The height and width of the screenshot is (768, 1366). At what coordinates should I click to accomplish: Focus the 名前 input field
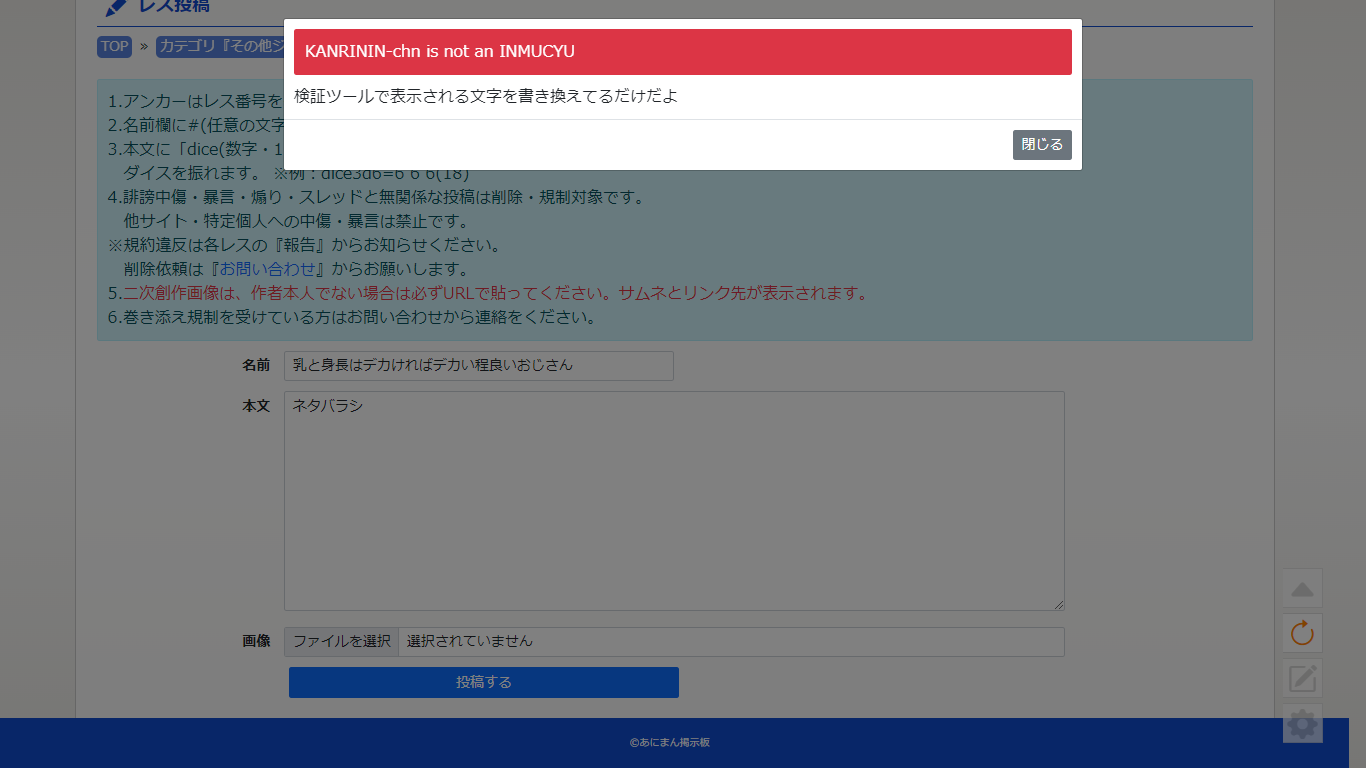coord(478,366)
